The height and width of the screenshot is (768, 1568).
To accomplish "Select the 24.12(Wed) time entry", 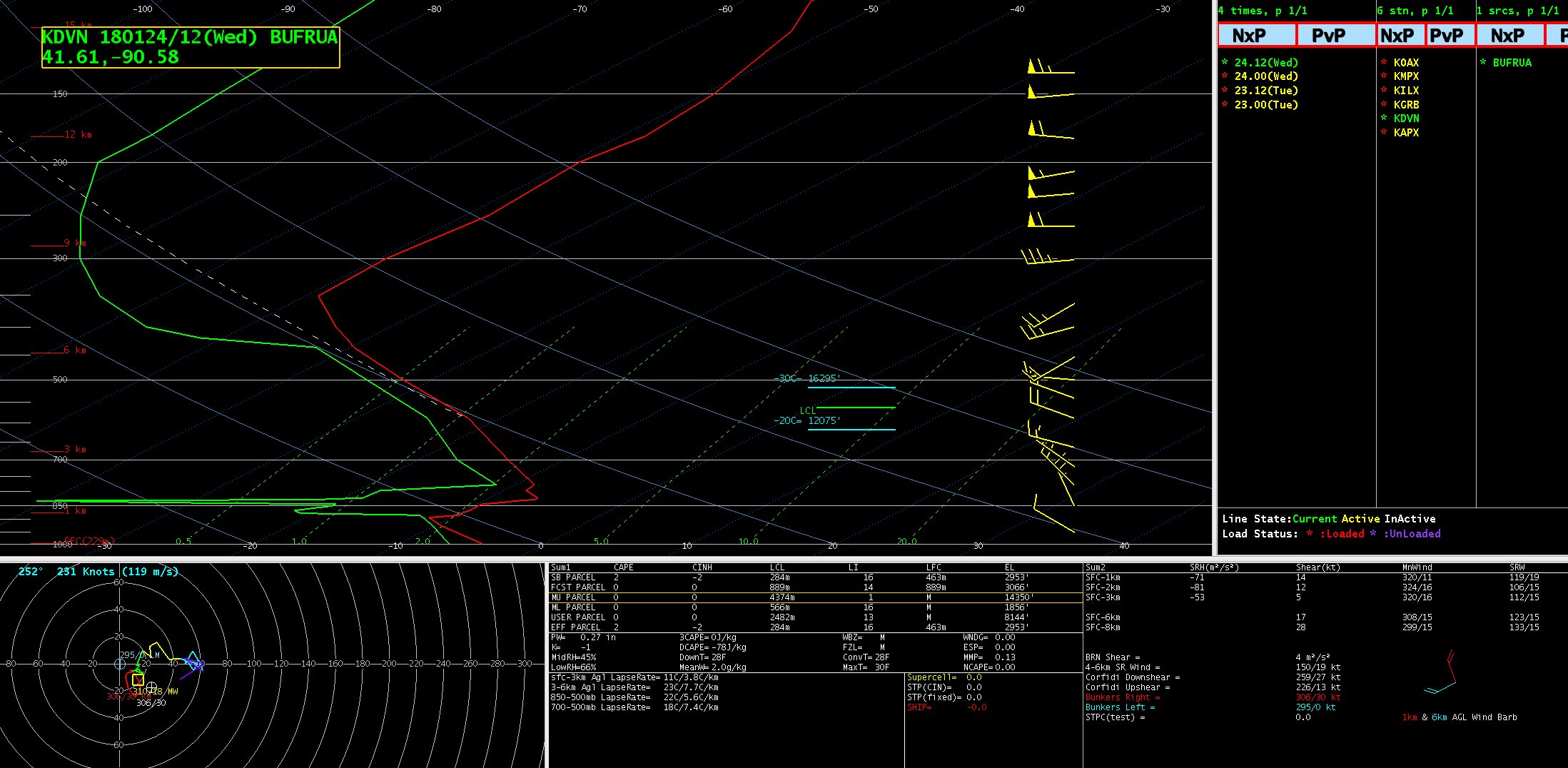I will [x=1265, y=63].
